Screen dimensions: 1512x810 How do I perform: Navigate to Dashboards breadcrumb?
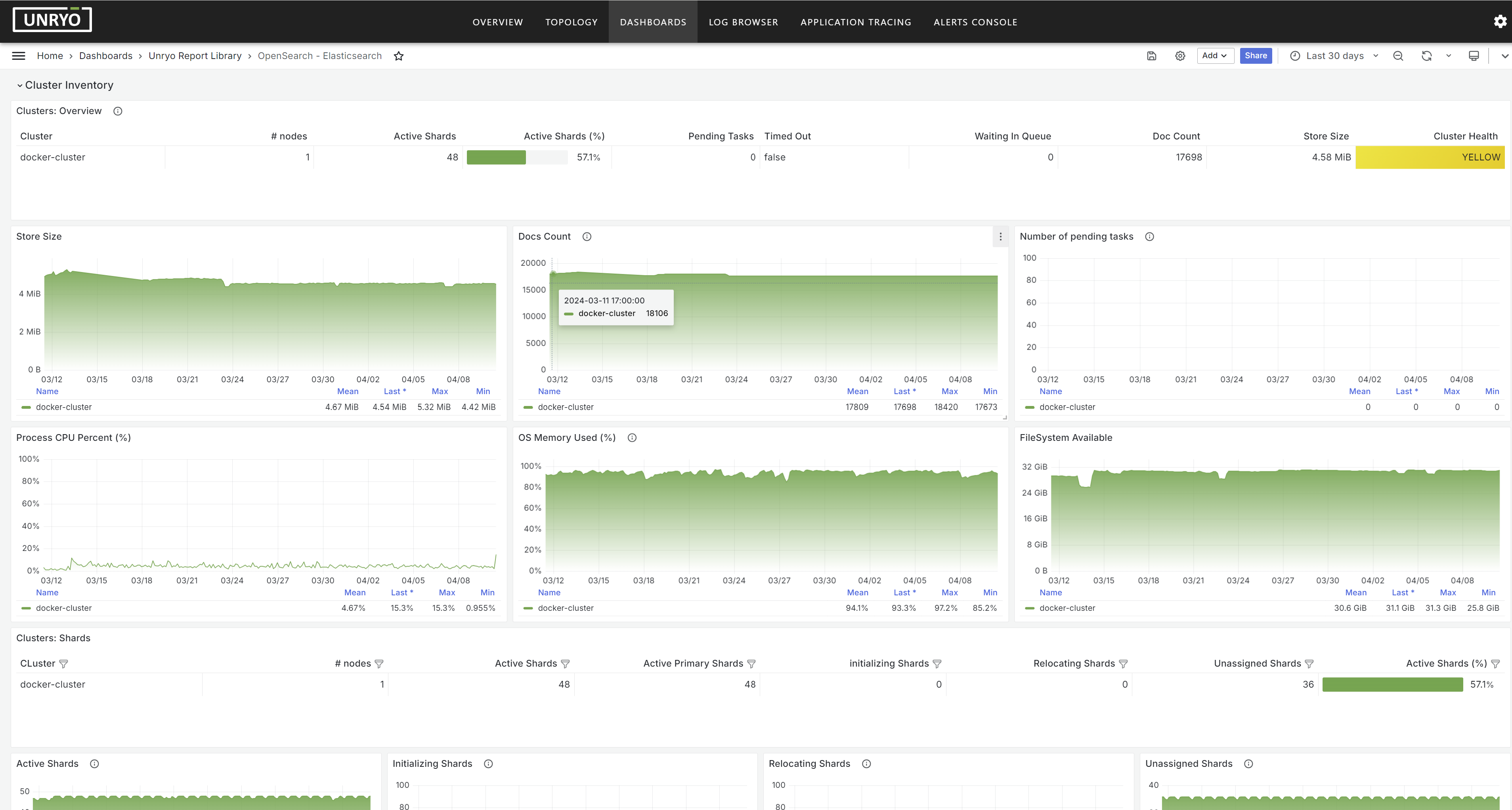[106, 56]
